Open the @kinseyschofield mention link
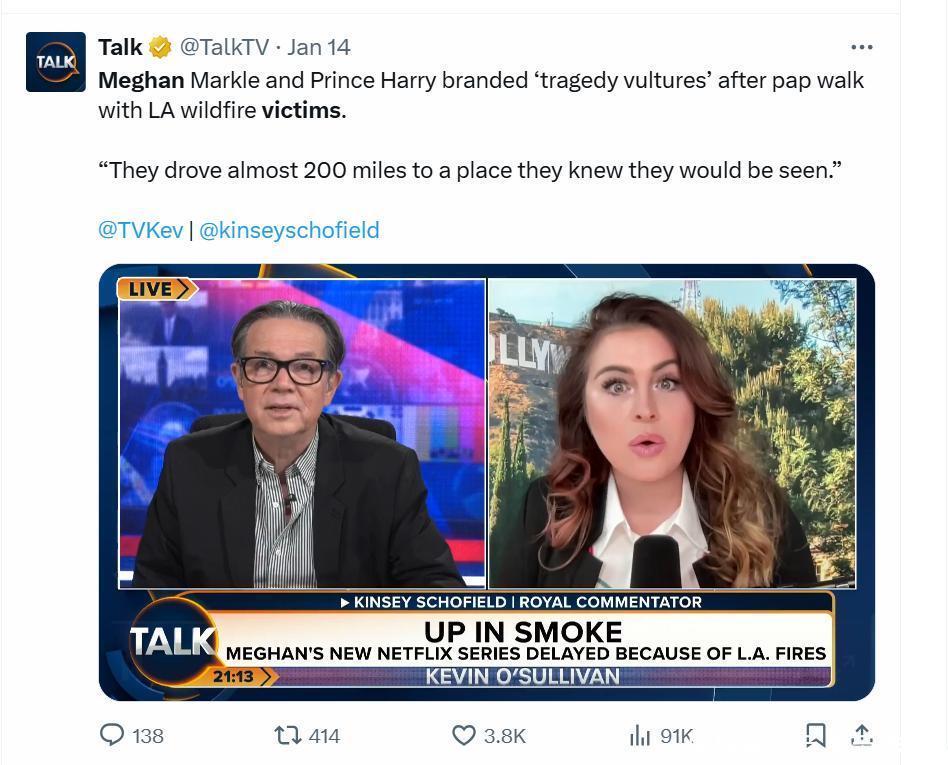The image size is (948, 765). point(289,230)
